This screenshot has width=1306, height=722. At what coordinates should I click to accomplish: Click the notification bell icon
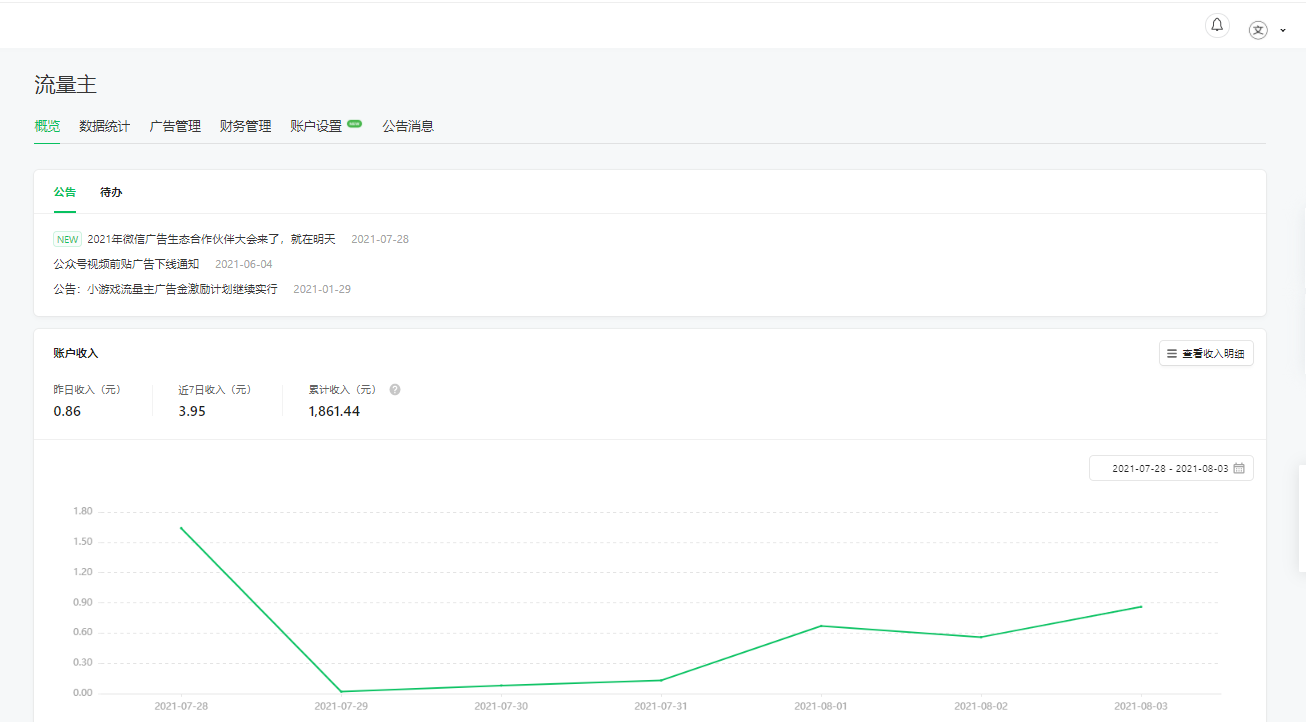[x=1217, y=26]
